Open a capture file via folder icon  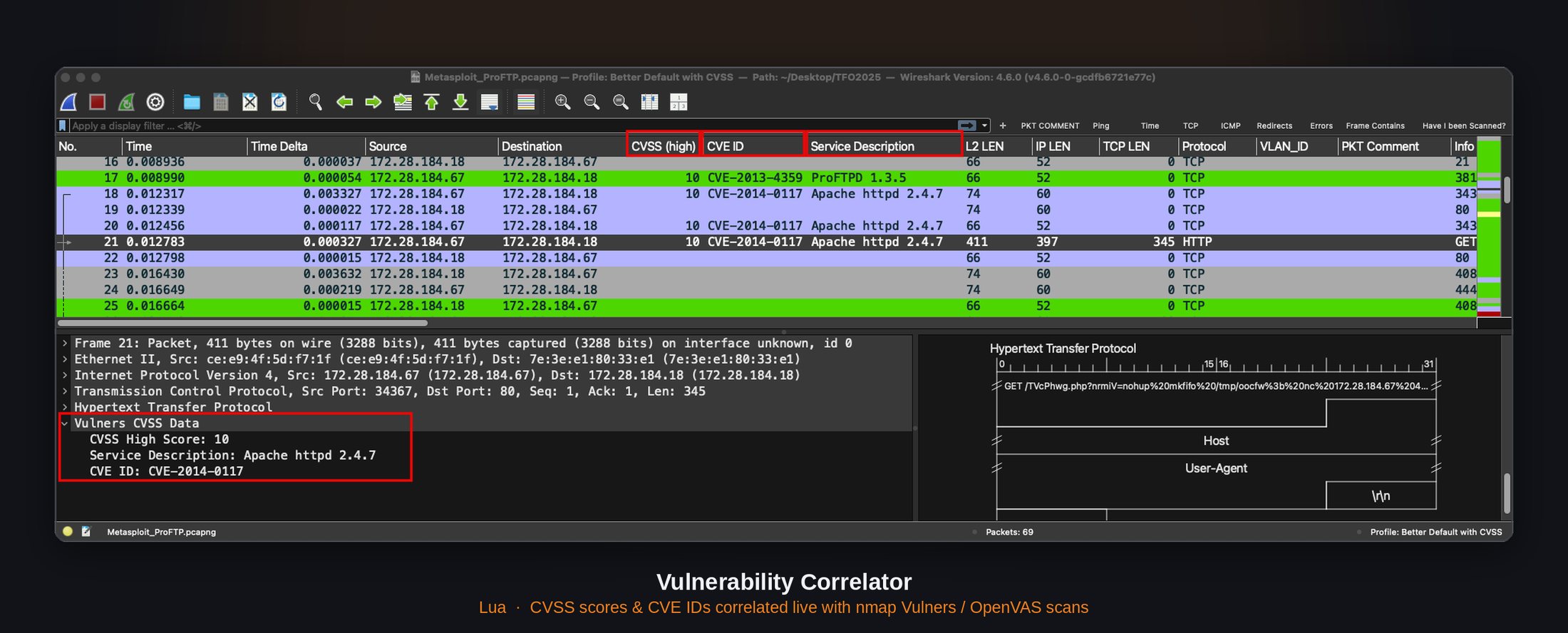191,102
